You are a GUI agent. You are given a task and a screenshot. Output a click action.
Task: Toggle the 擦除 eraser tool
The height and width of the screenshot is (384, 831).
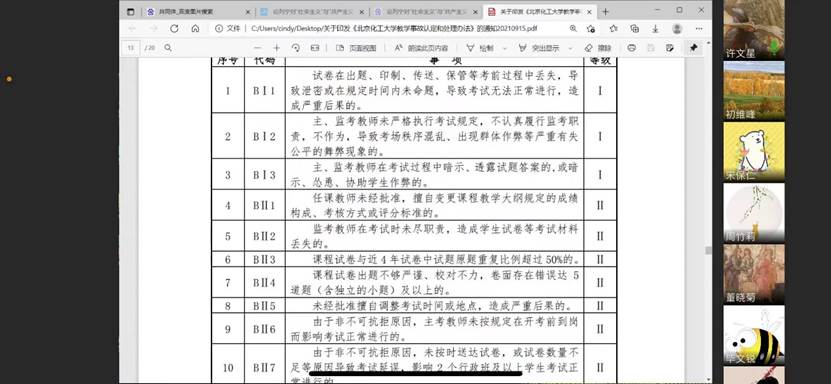point(598,48)
